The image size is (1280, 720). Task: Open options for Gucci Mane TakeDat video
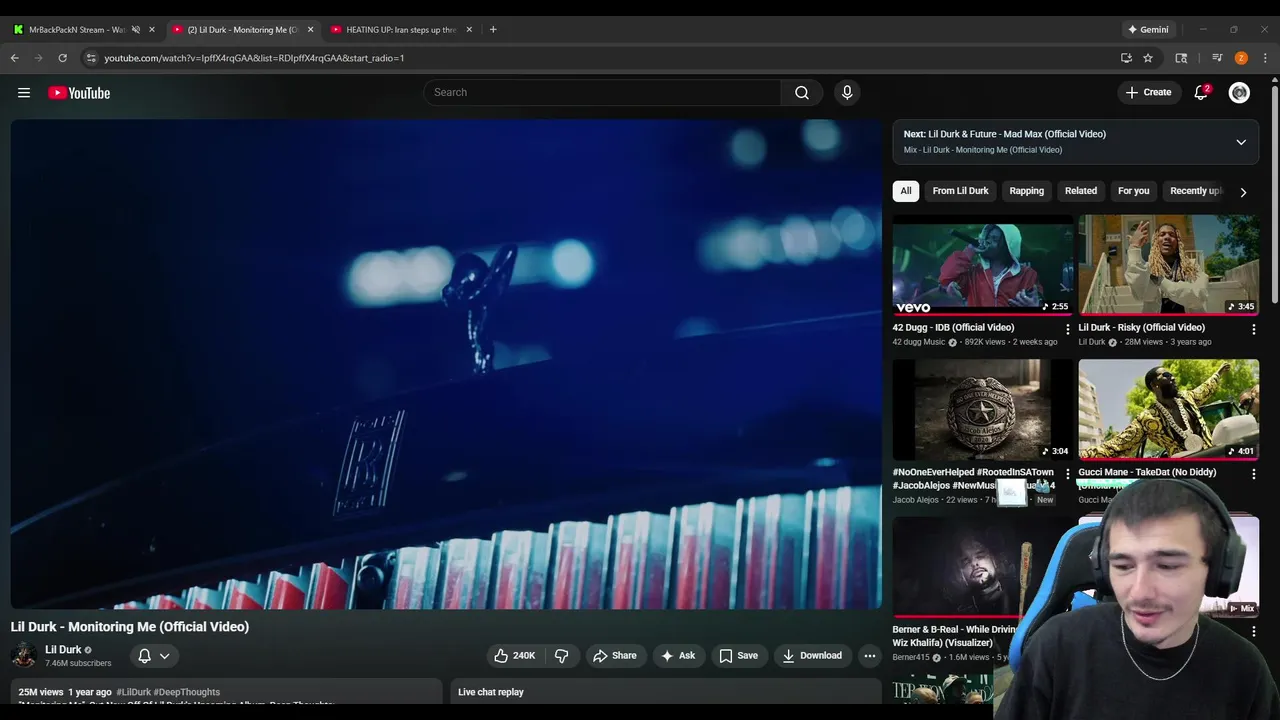pos(1253,474)
